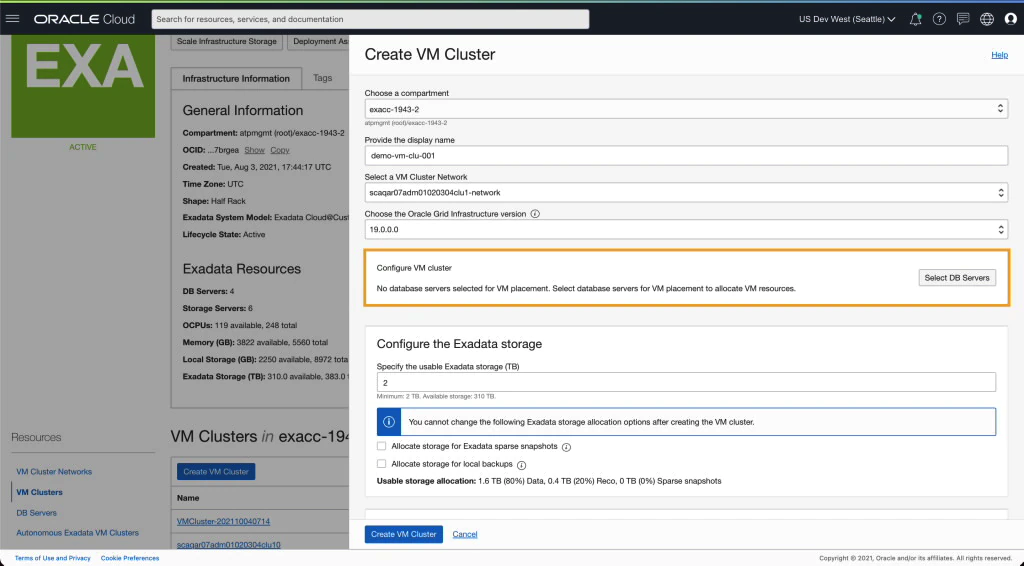Click the Cancel link
The width and height of the screenshot is (1024, 566).
coord(465,534)
